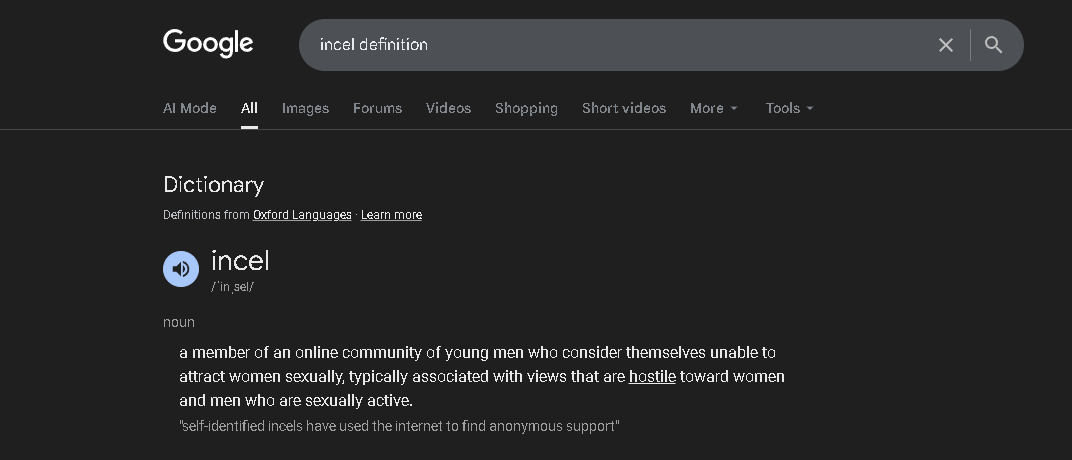Click the headword incel
Screen dimensions: 1072x460
point(240,261)
